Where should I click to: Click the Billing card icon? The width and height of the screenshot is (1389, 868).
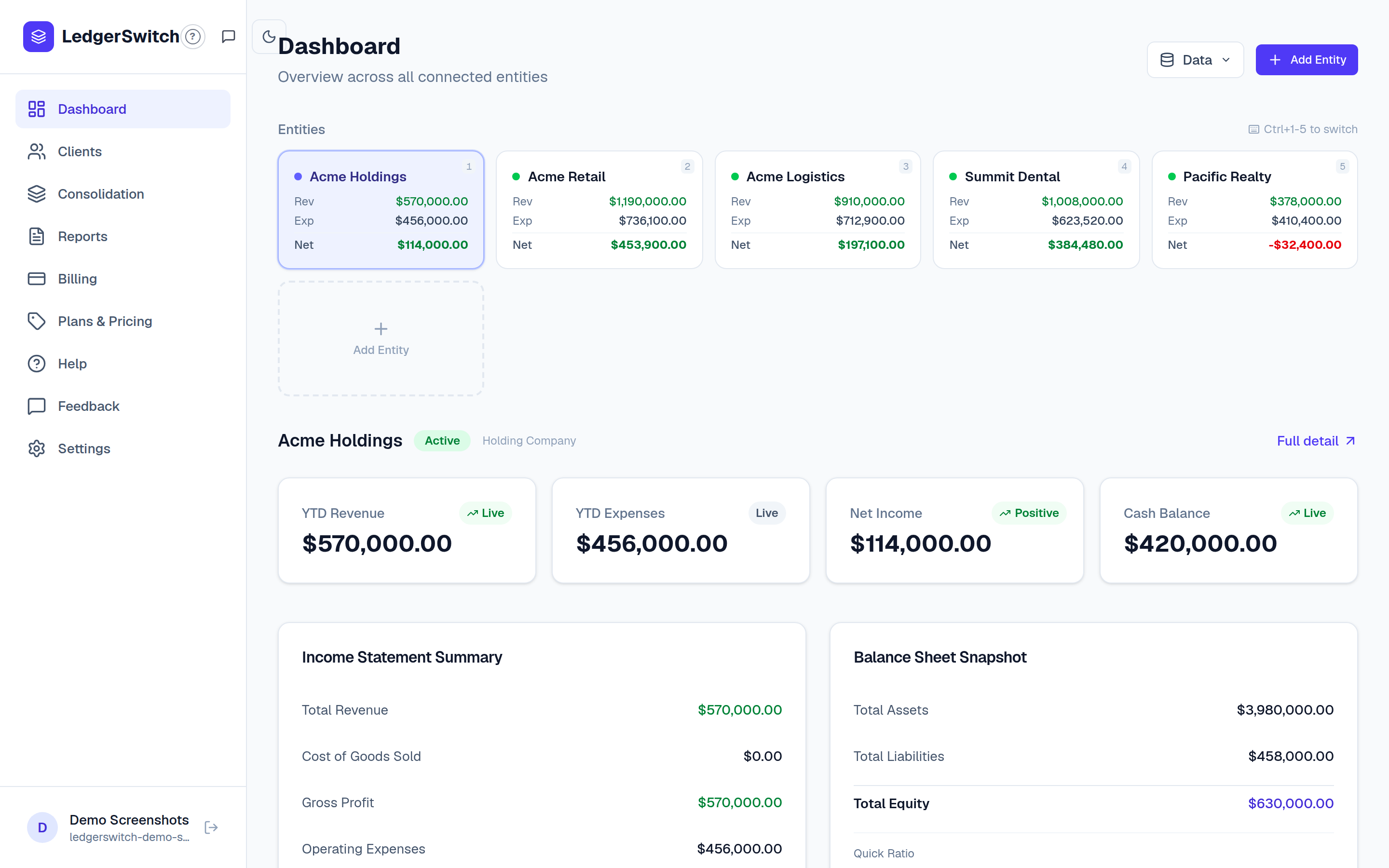[37, 279]
